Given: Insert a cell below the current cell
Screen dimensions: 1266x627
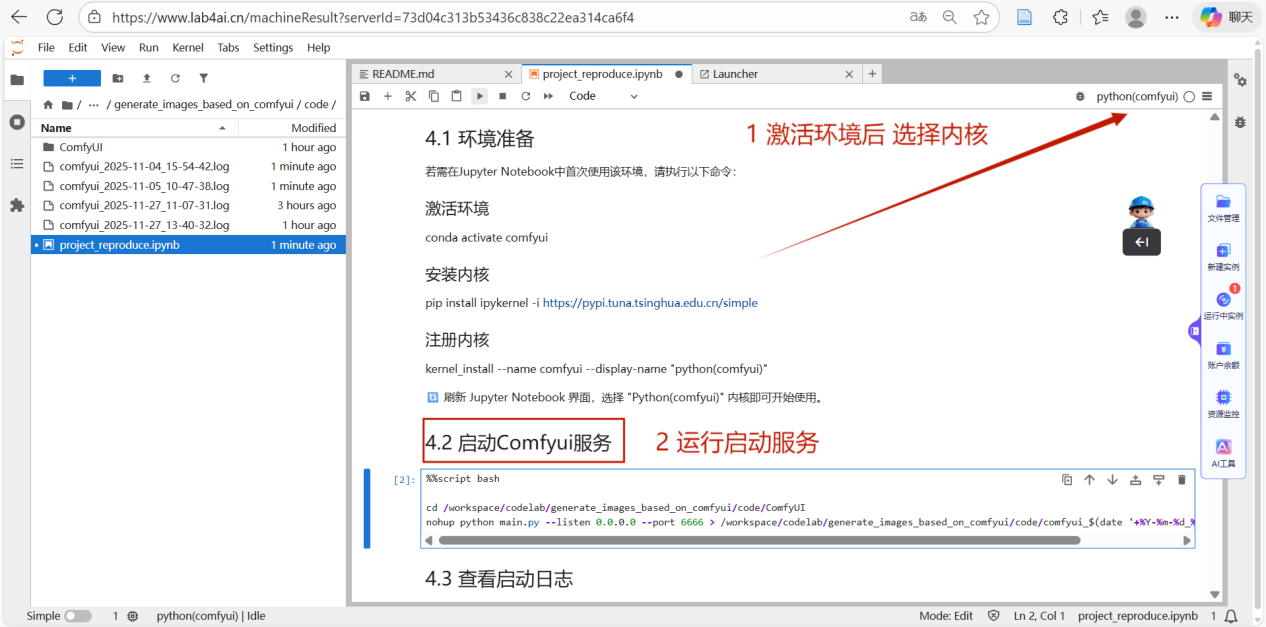Looking at the screenshot, I should (x=1159, y=480).
